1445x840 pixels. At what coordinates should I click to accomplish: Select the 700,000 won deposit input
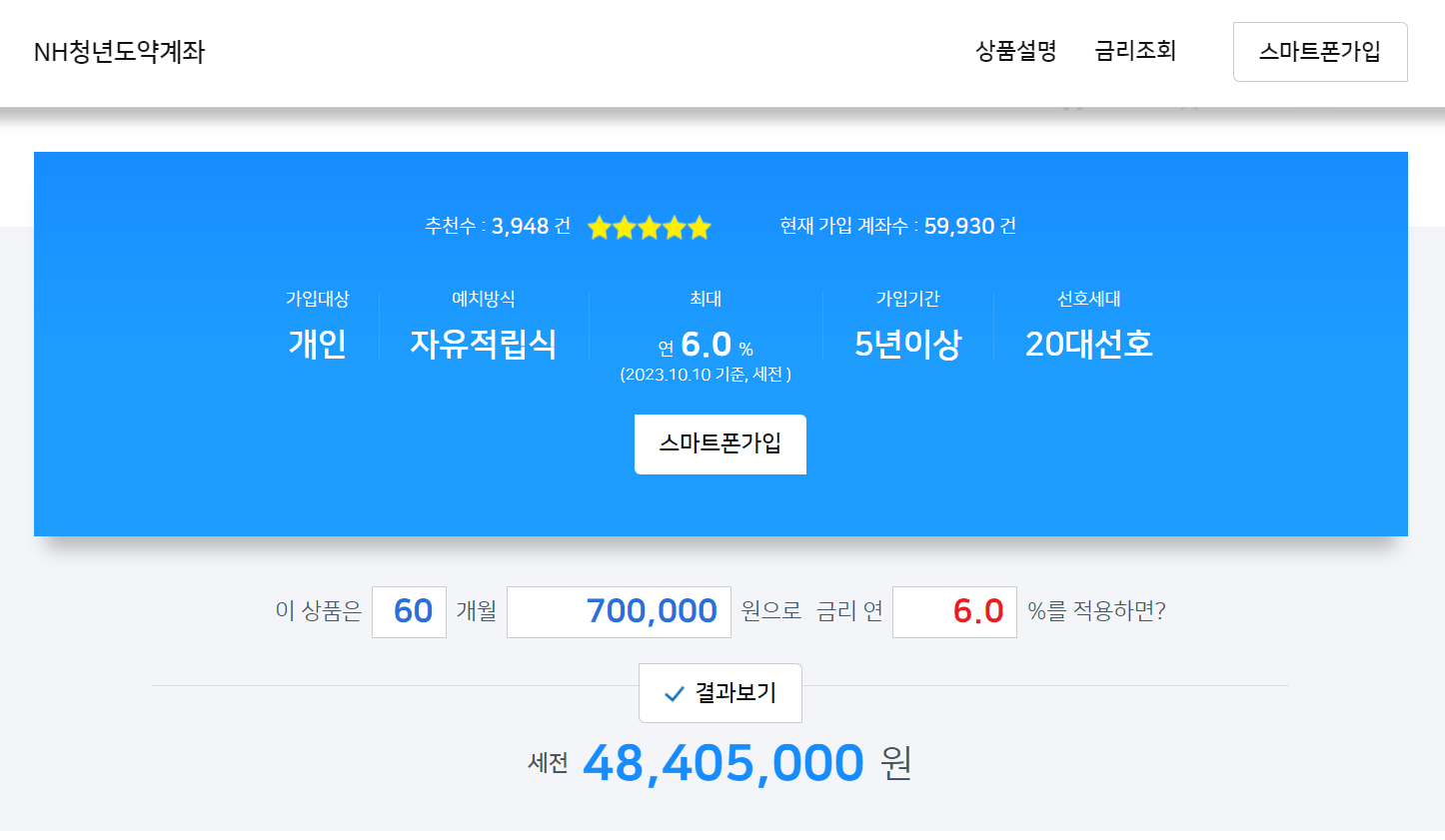[x=618, y=611]
